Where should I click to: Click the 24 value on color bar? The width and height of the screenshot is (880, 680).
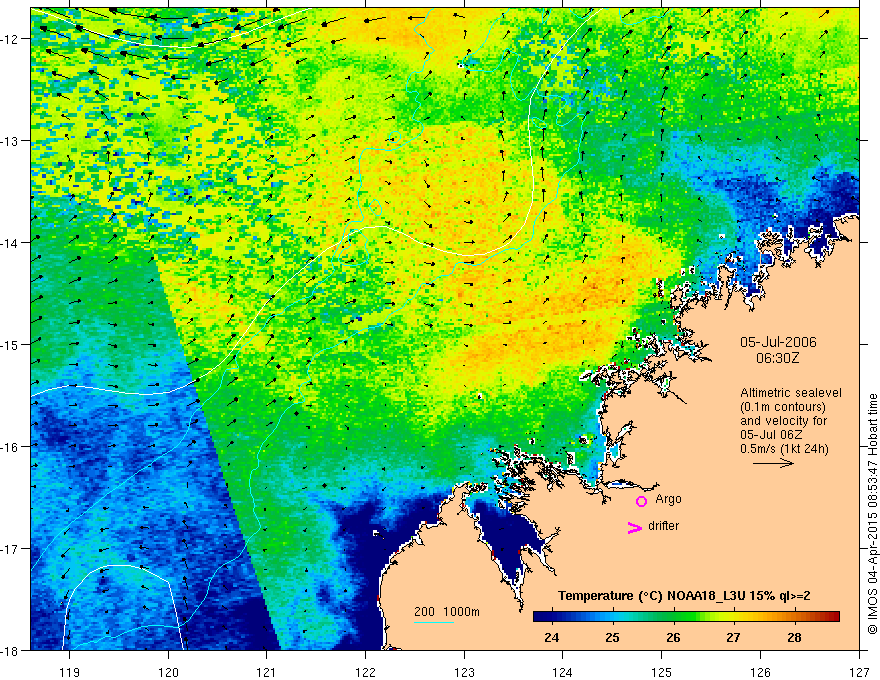point(552,637)
